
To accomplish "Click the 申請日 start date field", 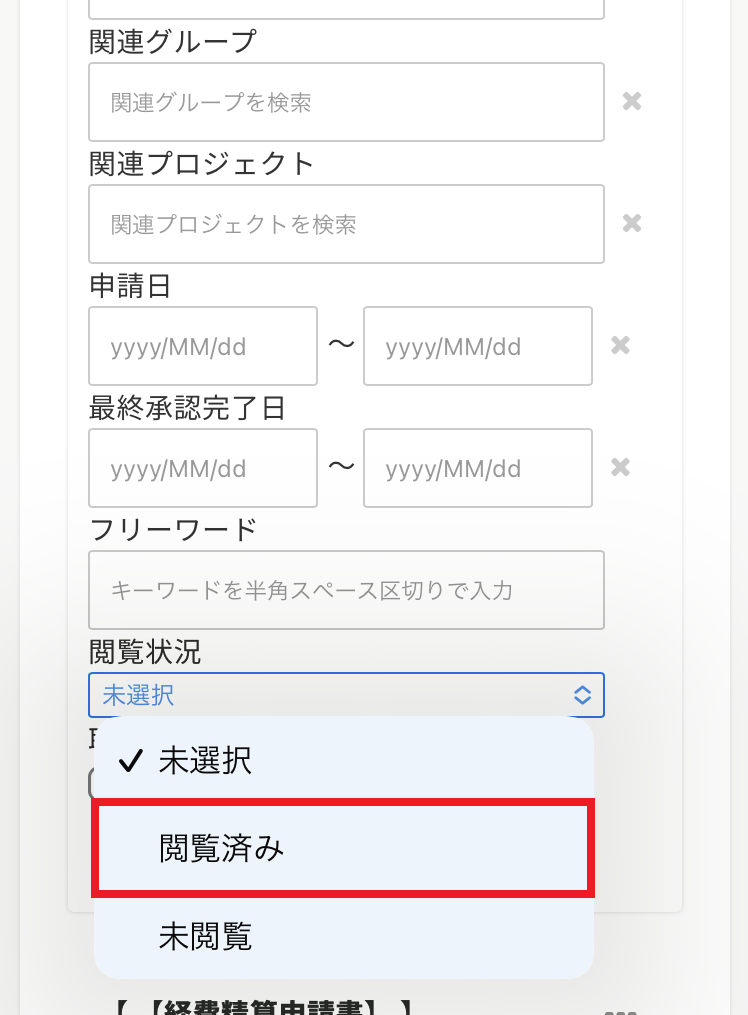I will pyautogui.click(x=202, y=345).
